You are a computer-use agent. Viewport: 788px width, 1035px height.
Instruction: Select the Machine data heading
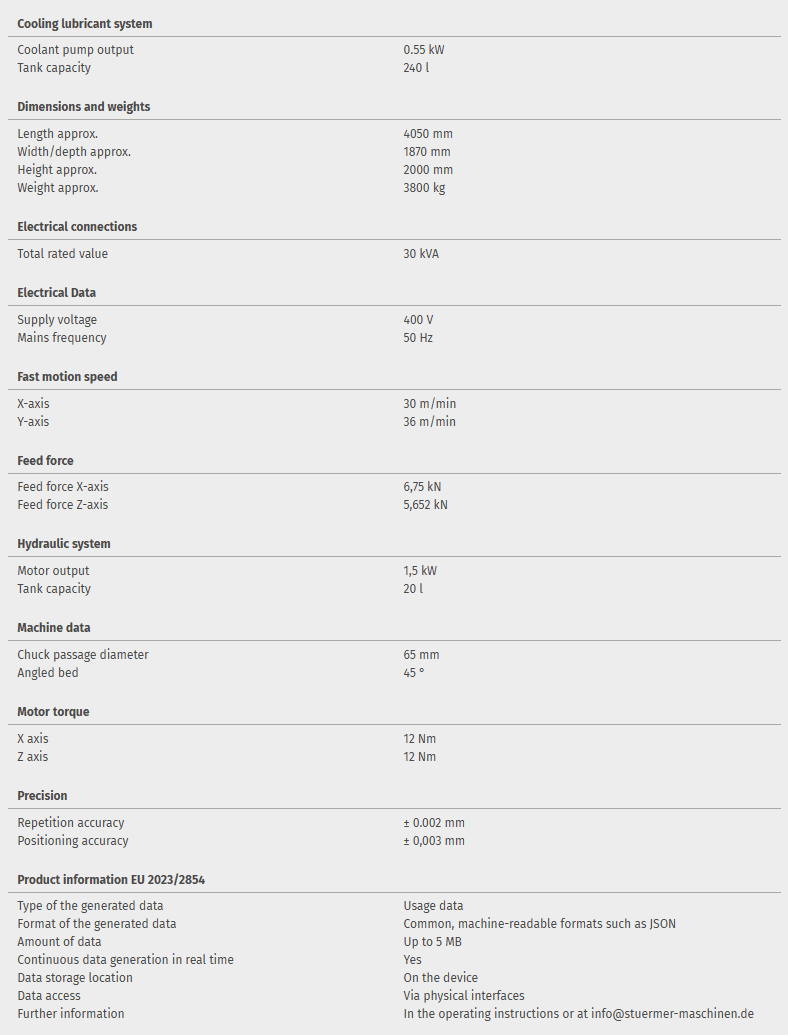click(54, 628)
